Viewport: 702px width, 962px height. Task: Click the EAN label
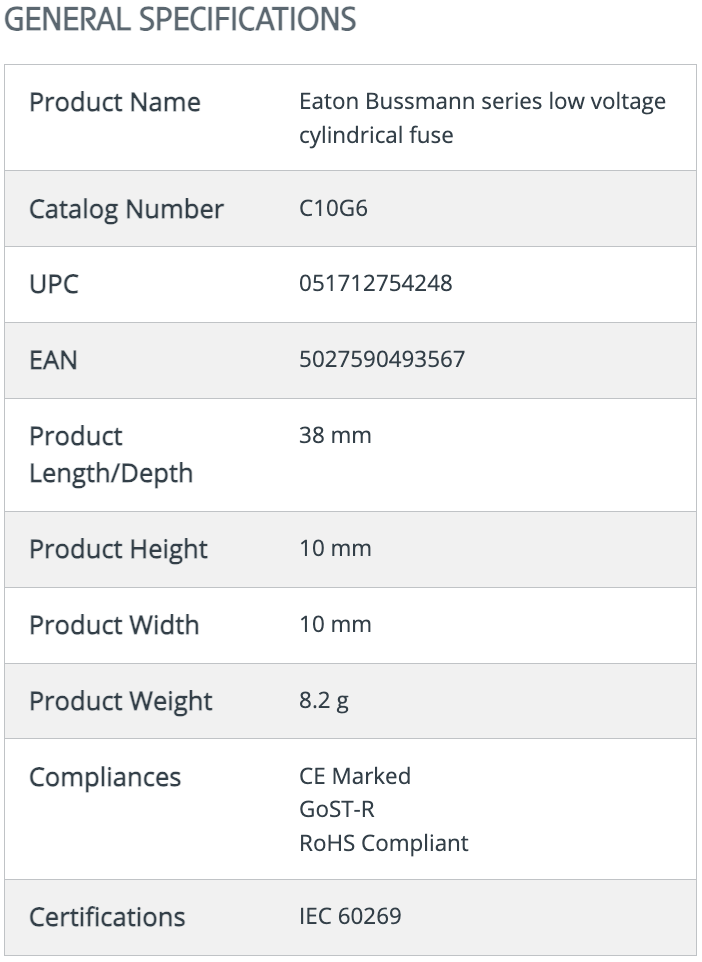[x=53, y=360]
